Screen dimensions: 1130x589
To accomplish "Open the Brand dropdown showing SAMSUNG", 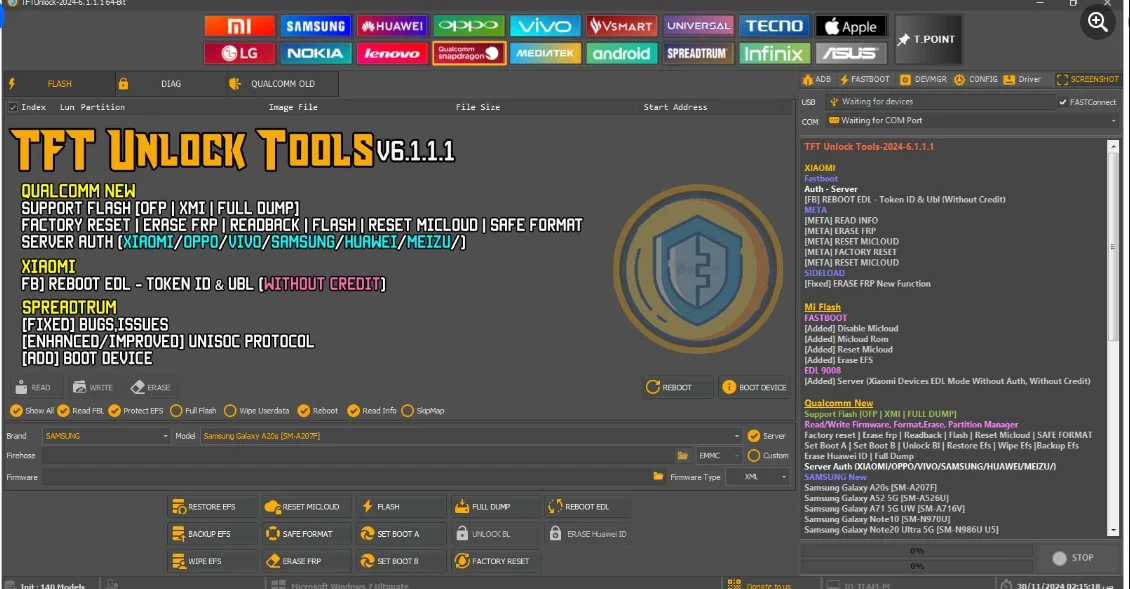I will click(106, 435).
